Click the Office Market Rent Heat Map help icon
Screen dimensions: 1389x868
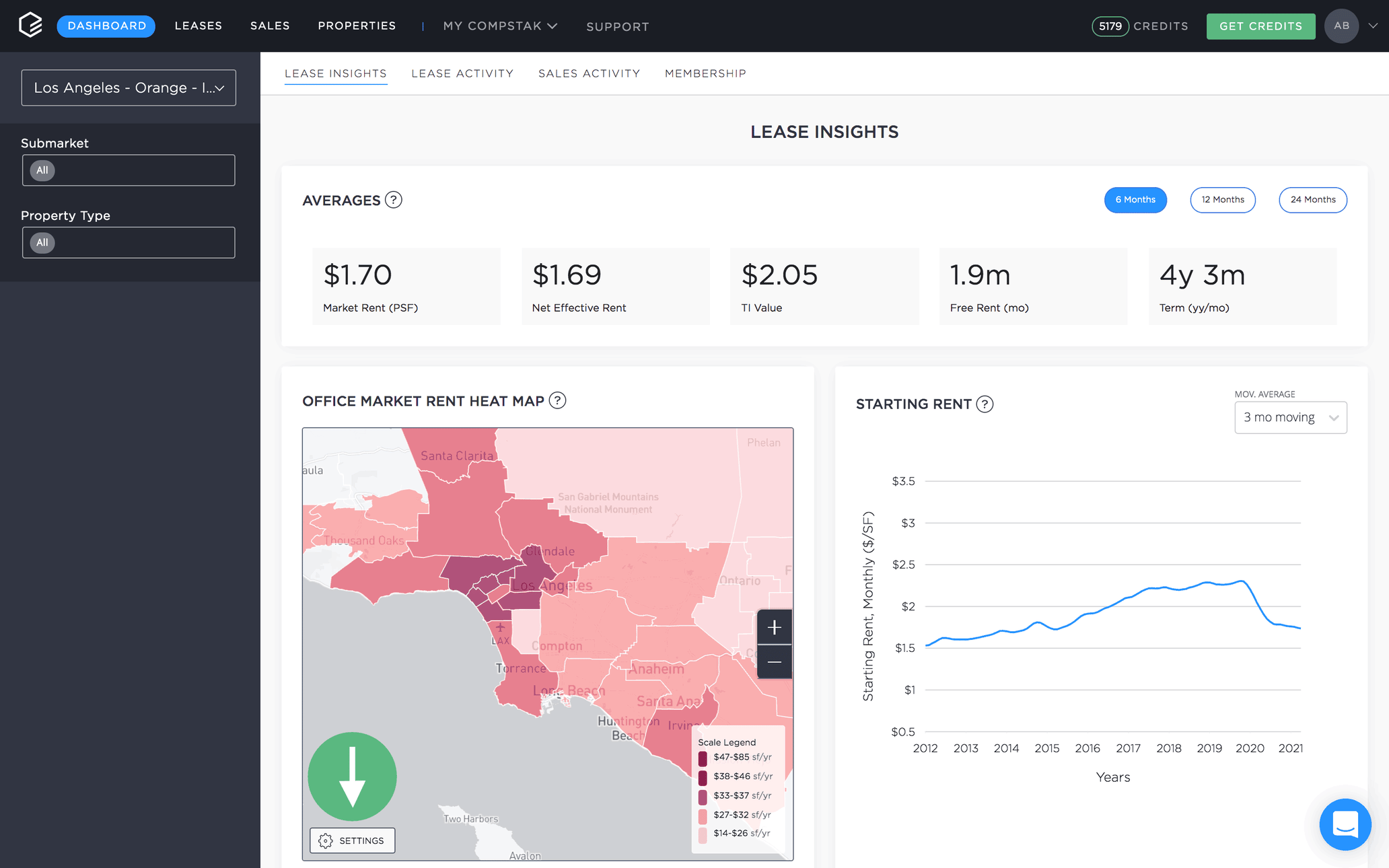(557, 400)
